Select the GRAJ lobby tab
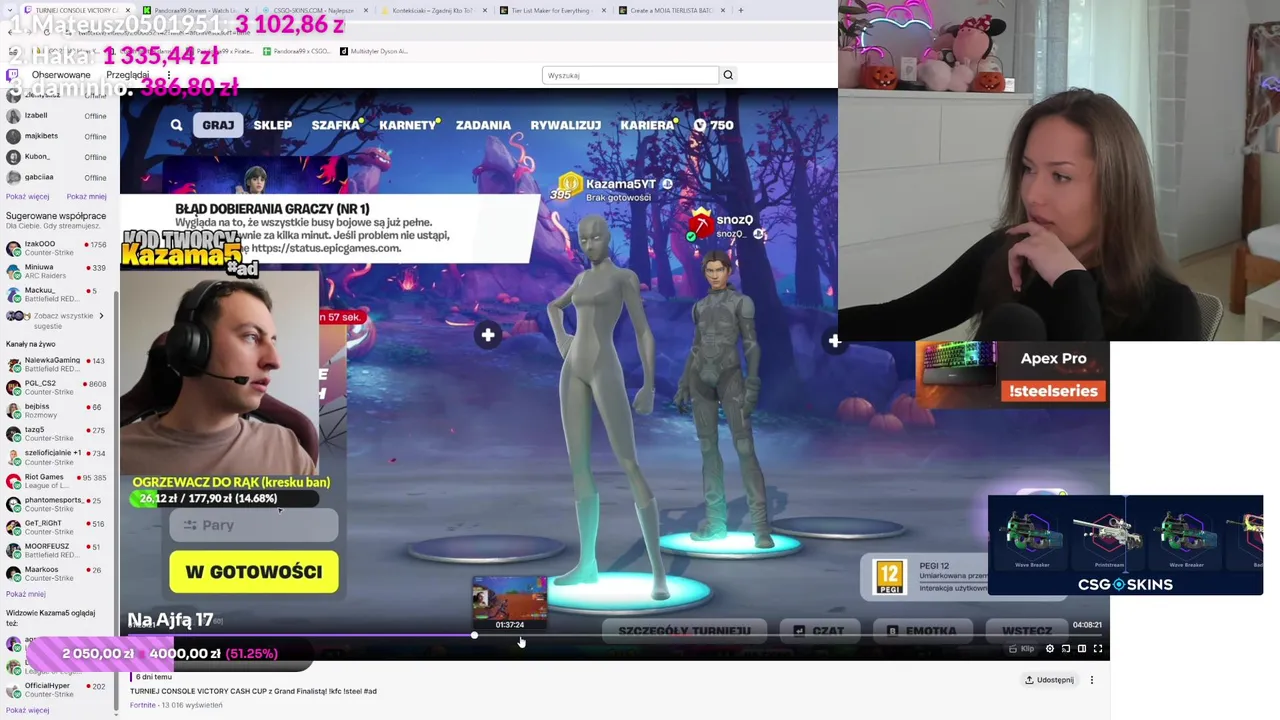The width and height of the screenshot is (1280, 720). point(218,125)
